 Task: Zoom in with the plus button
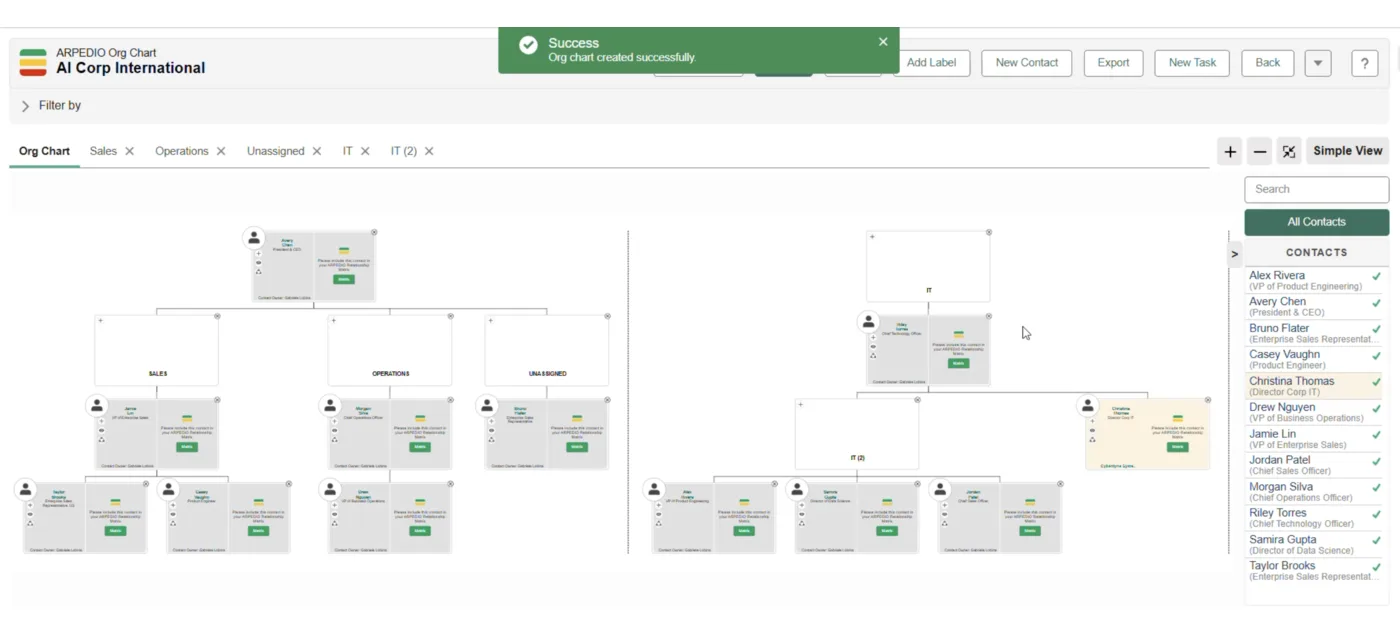1230,152
